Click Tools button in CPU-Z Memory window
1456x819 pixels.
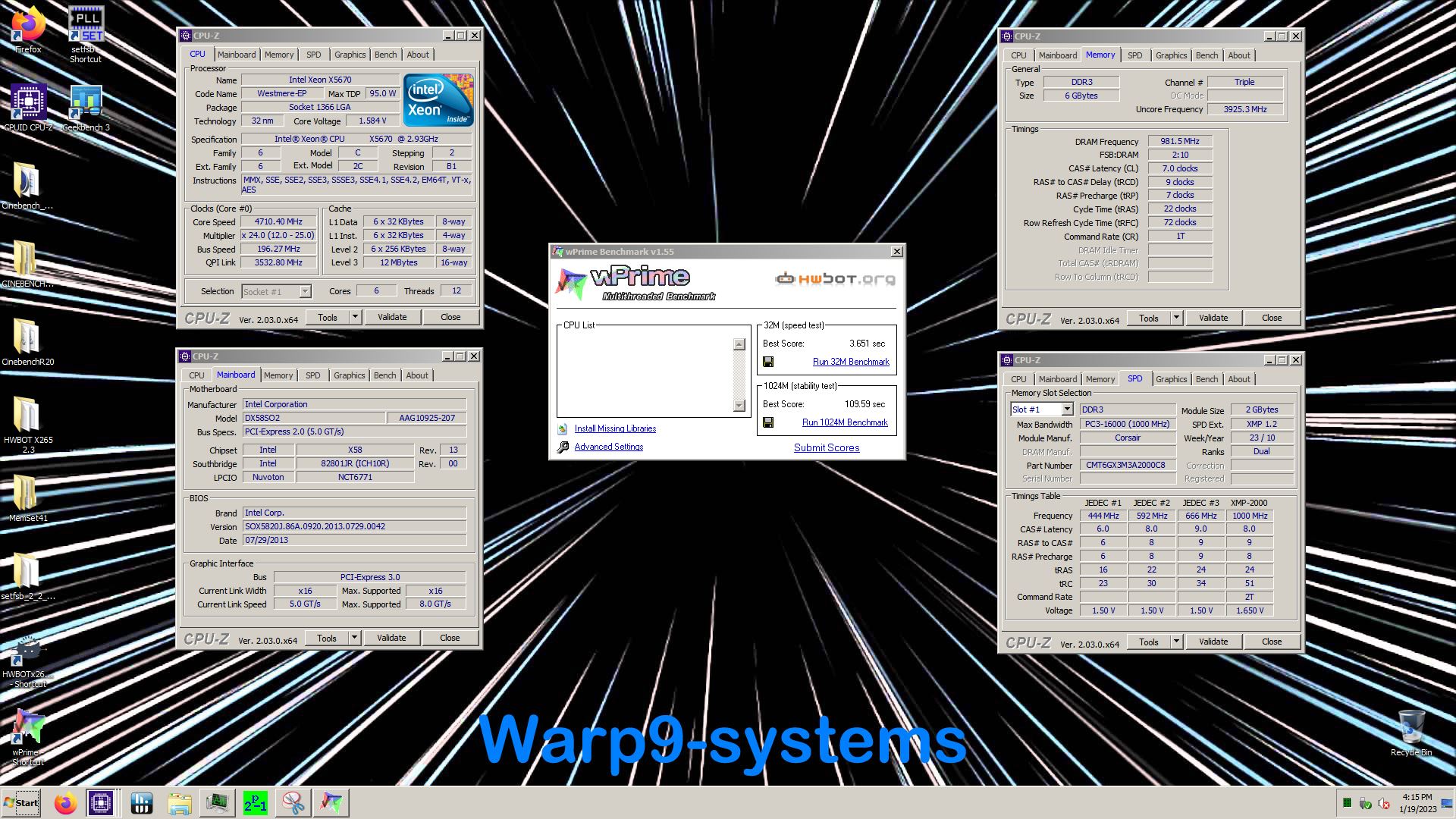[1149, 318]
